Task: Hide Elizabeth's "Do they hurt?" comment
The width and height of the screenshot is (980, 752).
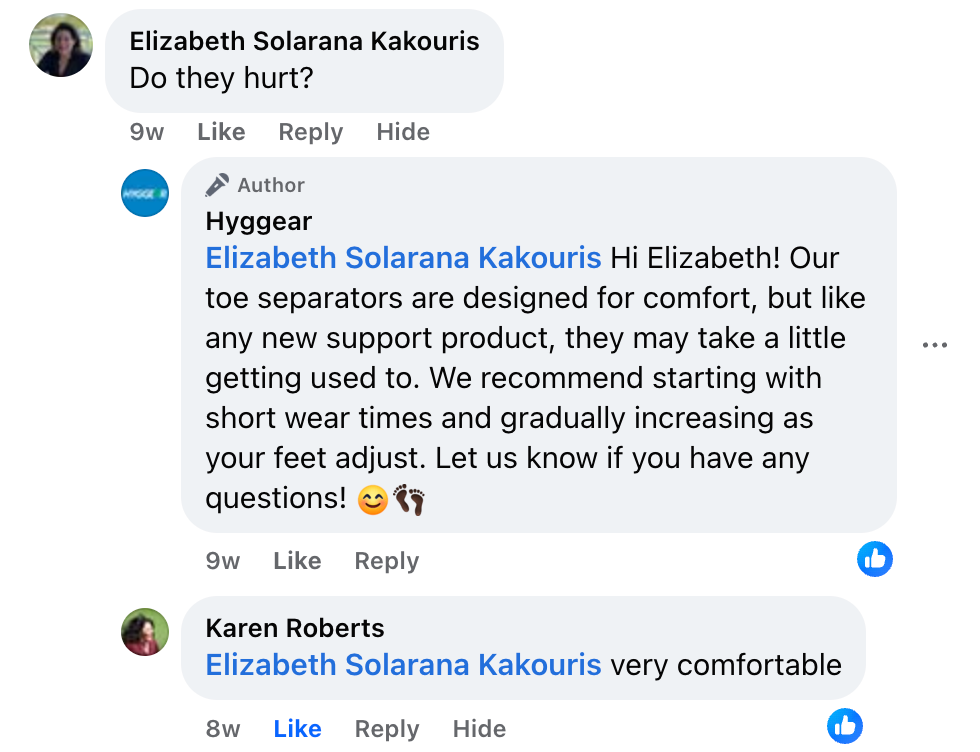Action: tap(403, 132)
